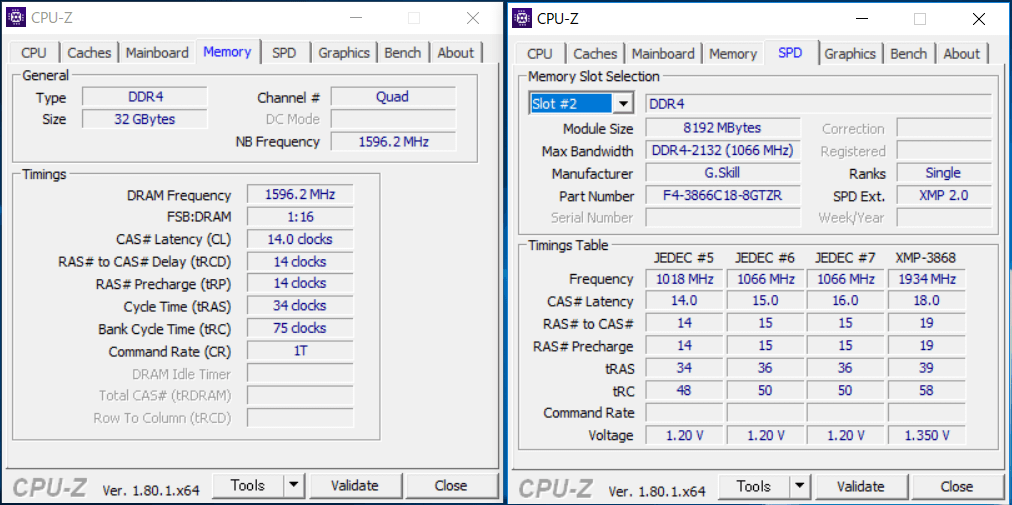Click Max Bandwidth DDR4-2132 field
The image size is (1012, 505).
click(x=723, y=150)
